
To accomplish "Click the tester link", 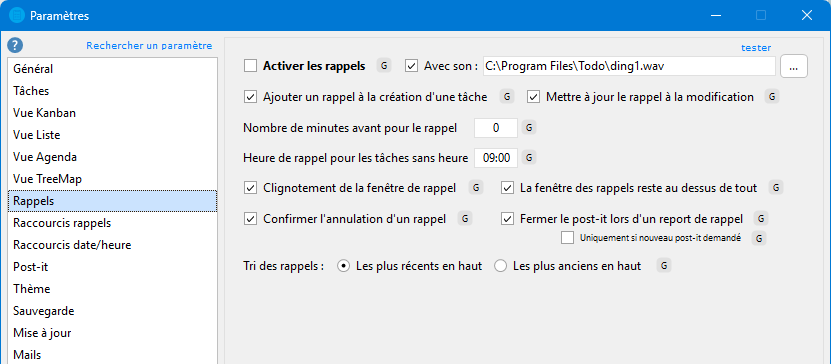I will [756, 48].
